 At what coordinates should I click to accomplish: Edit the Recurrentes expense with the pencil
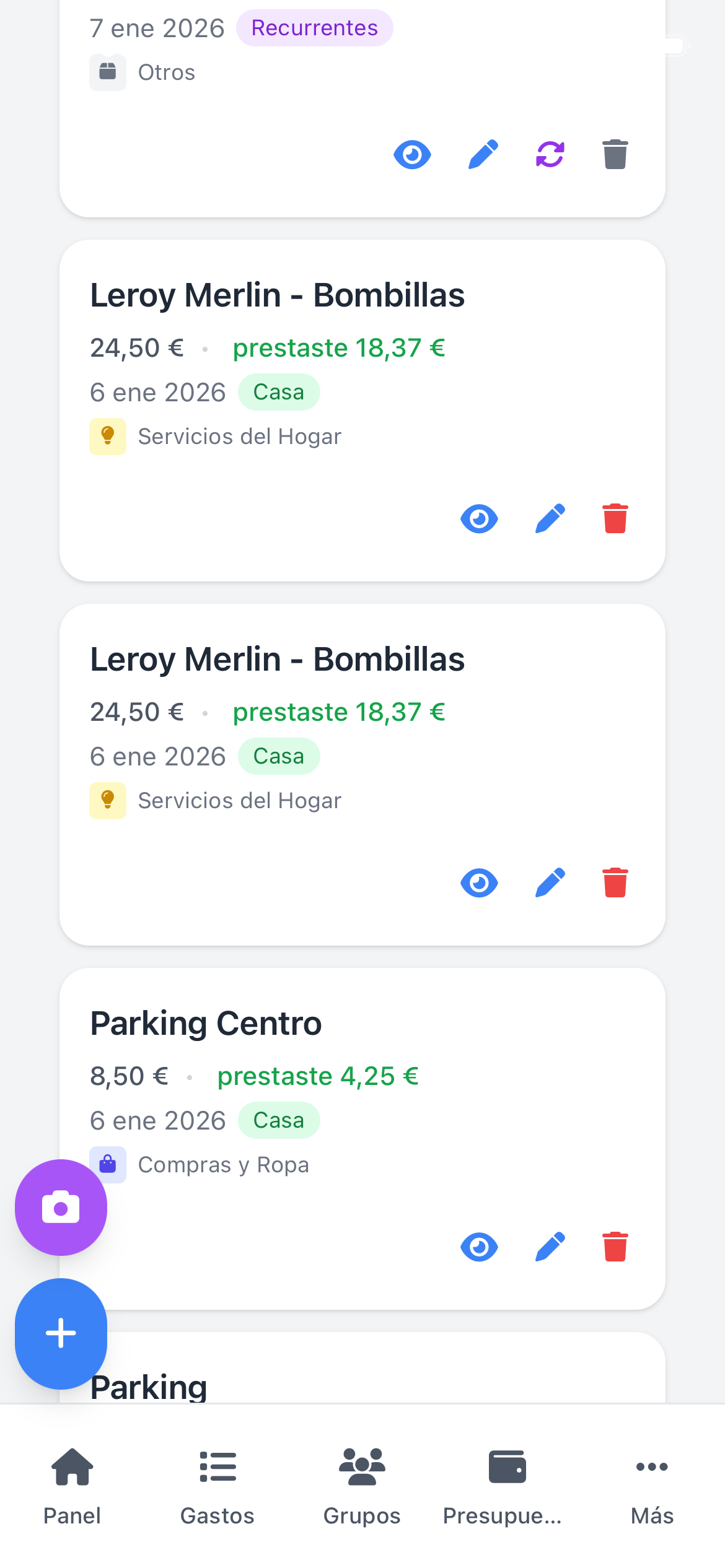coord(483,154)
